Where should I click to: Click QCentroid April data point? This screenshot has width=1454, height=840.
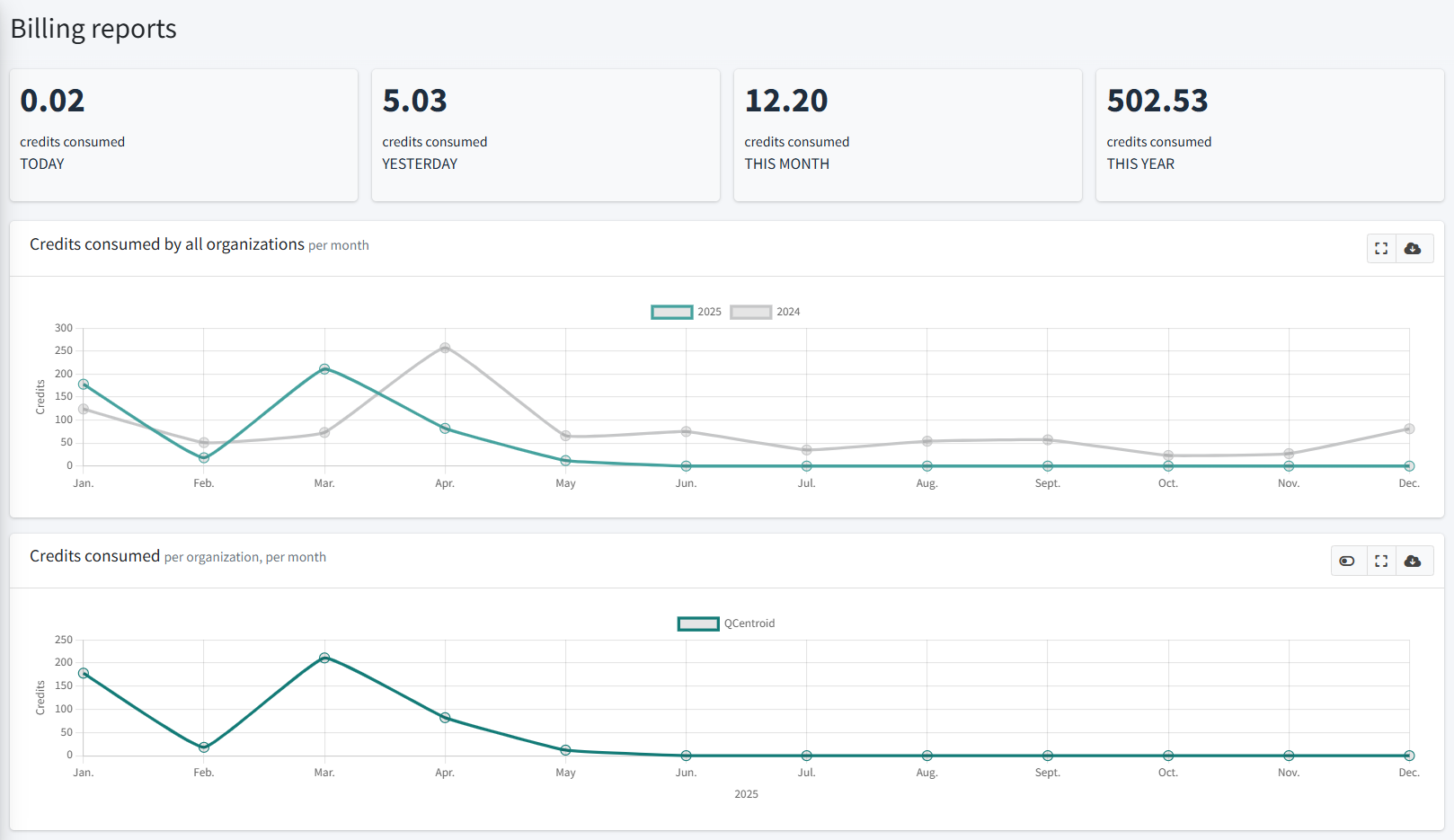click(445, 718)
